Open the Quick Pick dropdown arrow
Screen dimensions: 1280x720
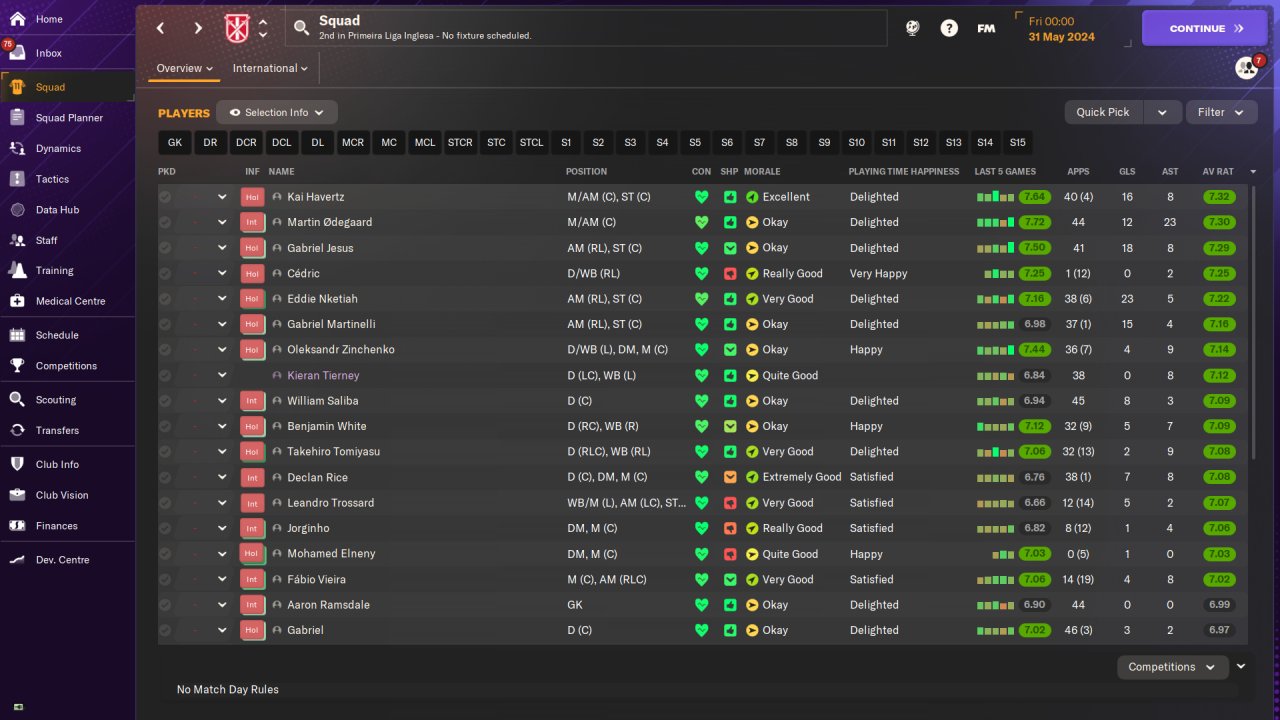pyautogui.click(x=1162, y=113)
